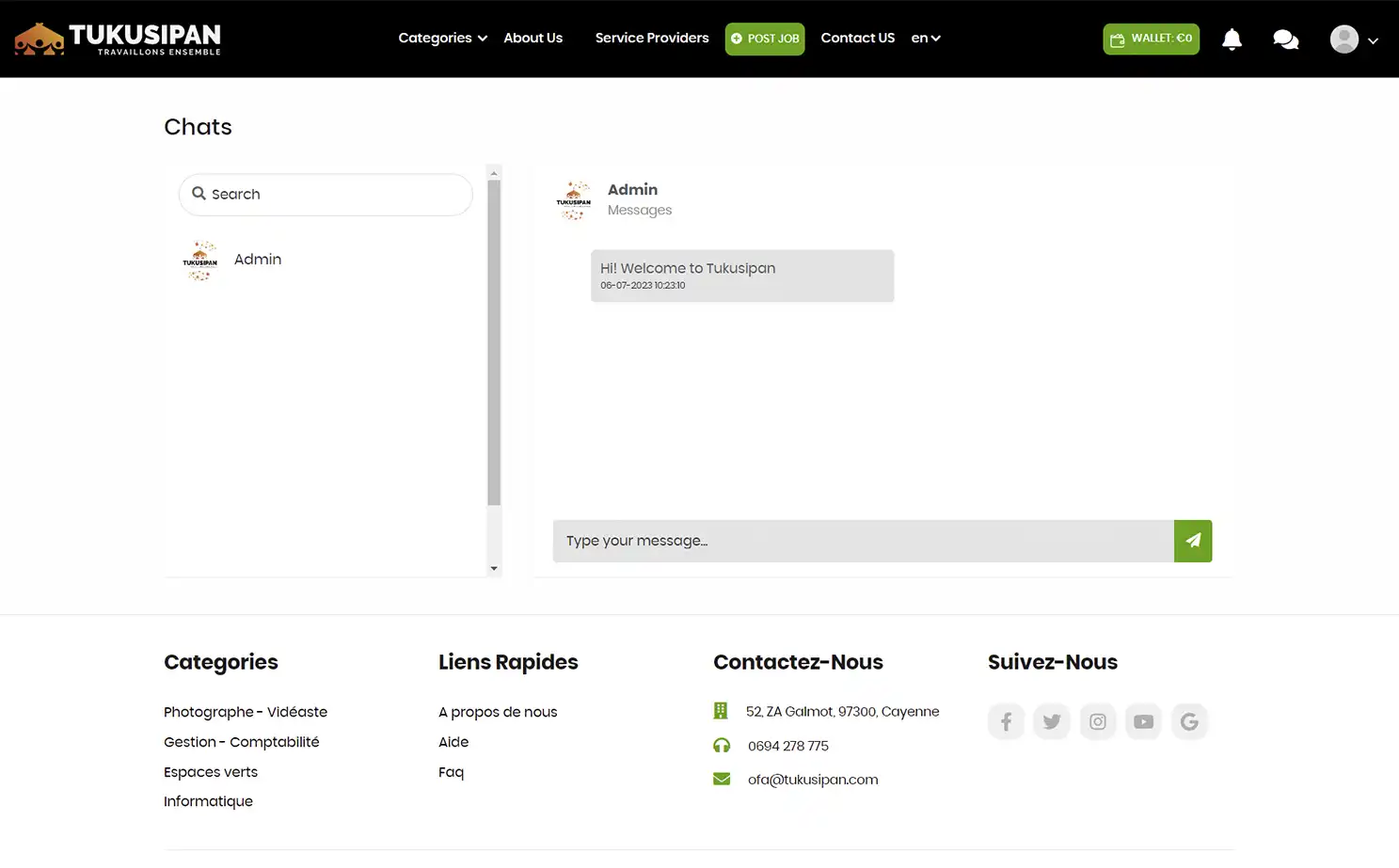The height and width of the screenshot is (868, 1399).
Task: Click the wallet balance button
Action: click(x=1151, y=39)
